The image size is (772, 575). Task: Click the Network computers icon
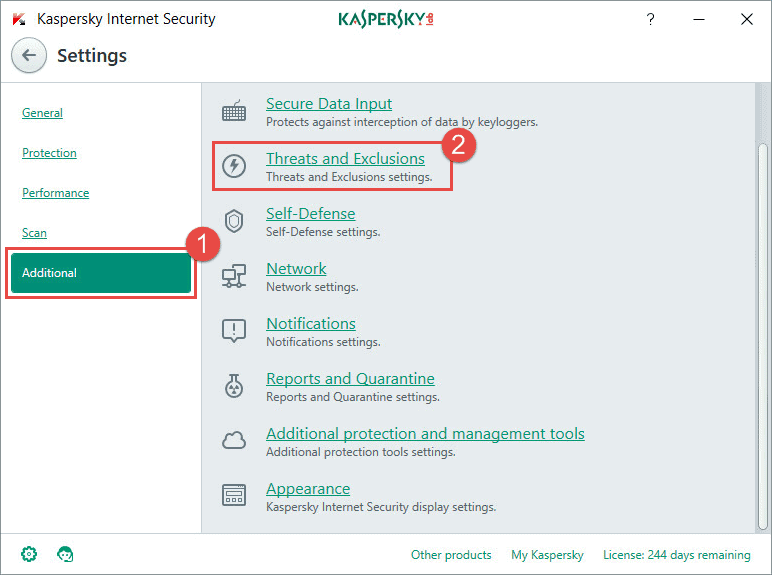pos(234,277)
